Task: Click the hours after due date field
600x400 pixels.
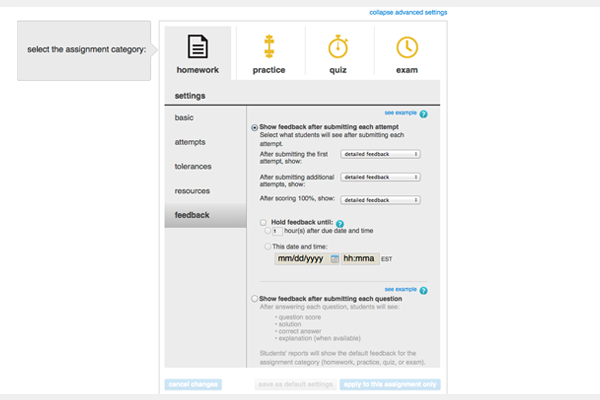Action: [277, 231]
